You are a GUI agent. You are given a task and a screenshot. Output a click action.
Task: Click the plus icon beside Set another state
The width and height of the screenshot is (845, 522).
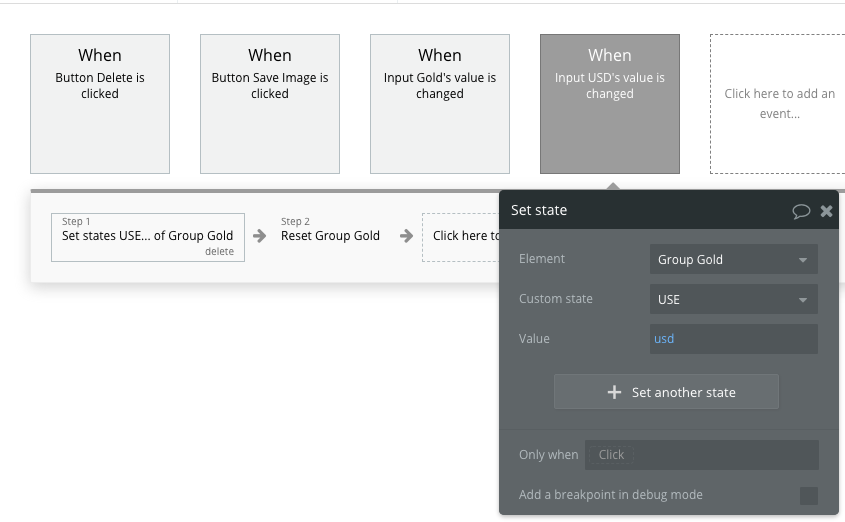(614, 393)
